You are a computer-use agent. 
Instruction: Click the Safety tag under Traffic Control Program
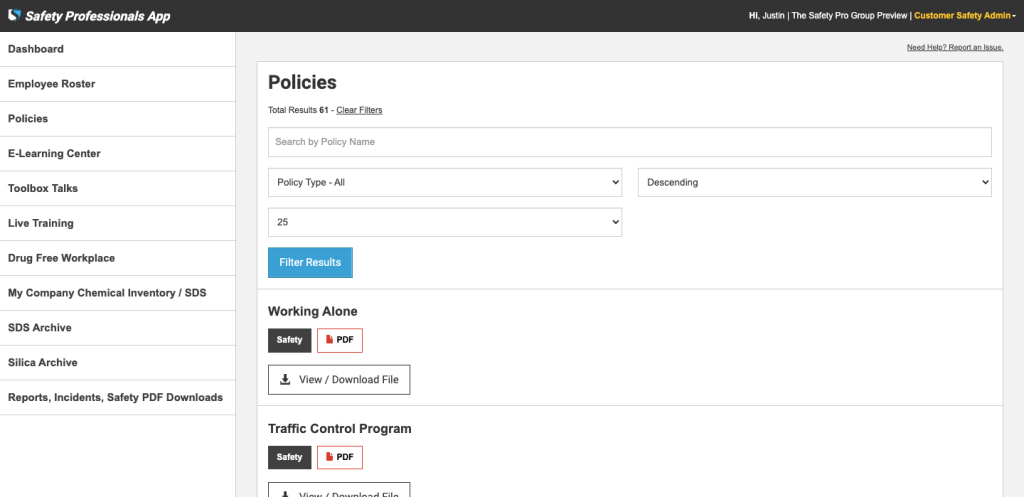tap(289, 457)
